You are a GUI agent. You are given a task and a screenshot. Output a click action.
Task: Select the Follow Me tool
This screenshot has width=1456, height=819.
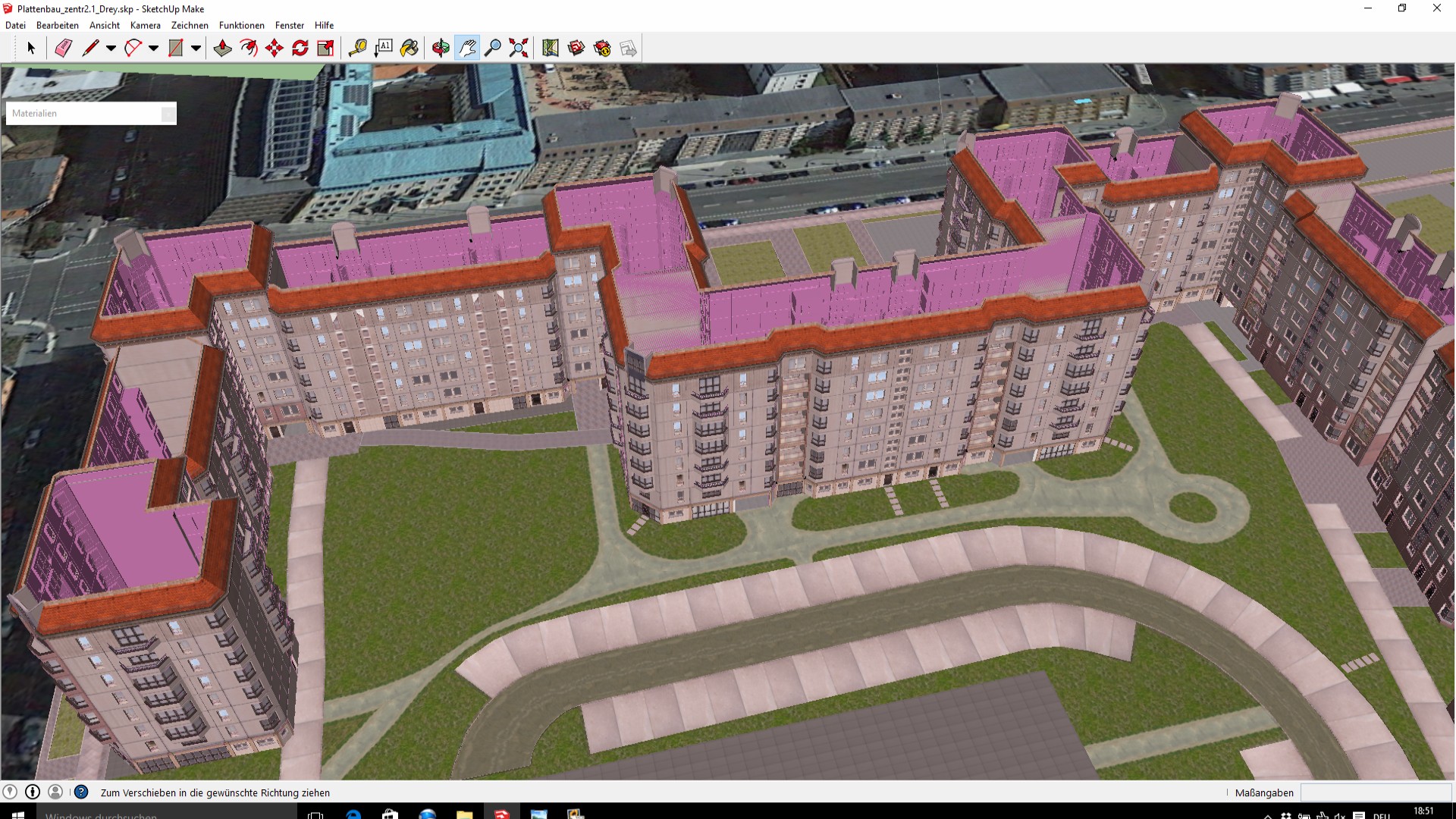248,49
